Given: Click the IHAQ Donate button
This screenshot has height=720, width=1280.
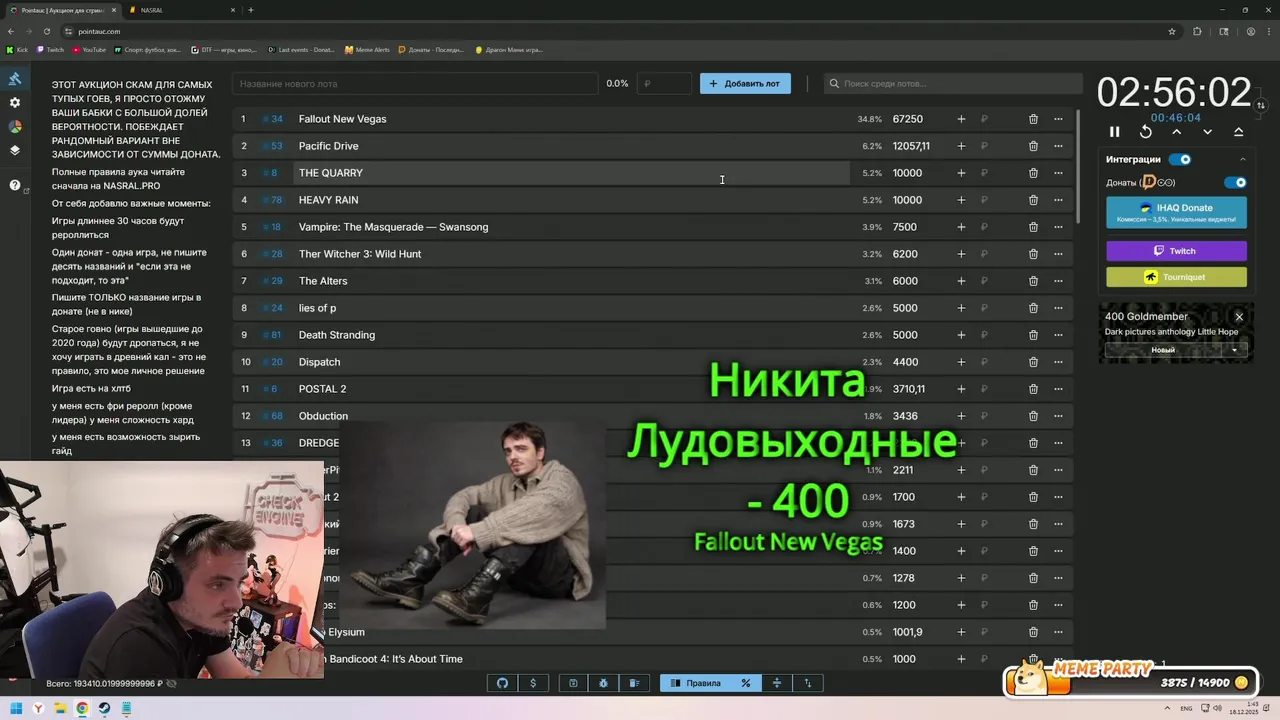Looking at the screenshot, I should click(1176, 212).
